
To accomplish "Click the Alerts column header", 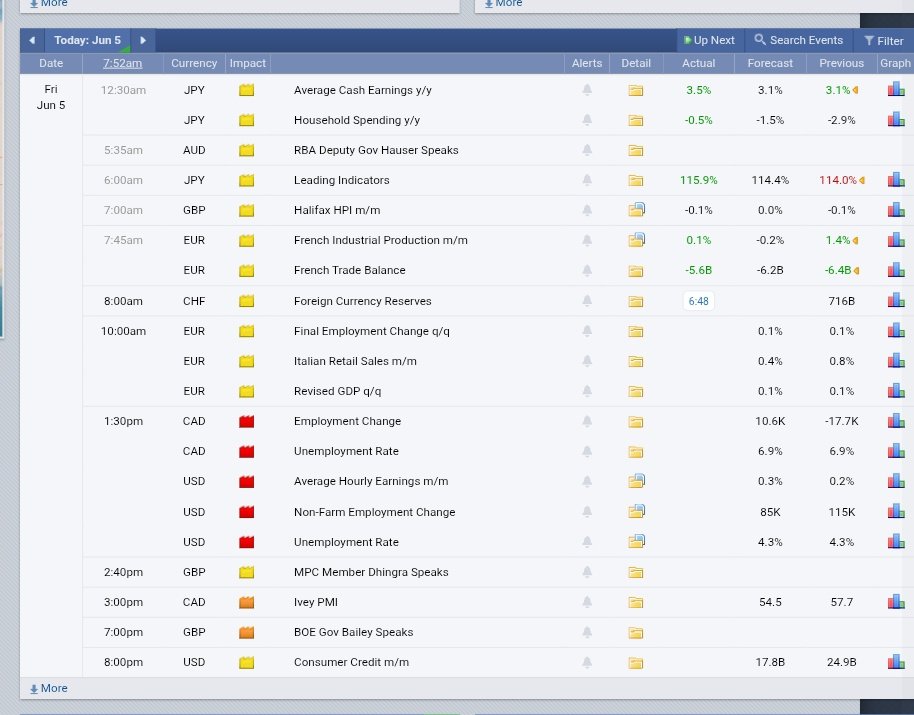I will coord(587,63).
